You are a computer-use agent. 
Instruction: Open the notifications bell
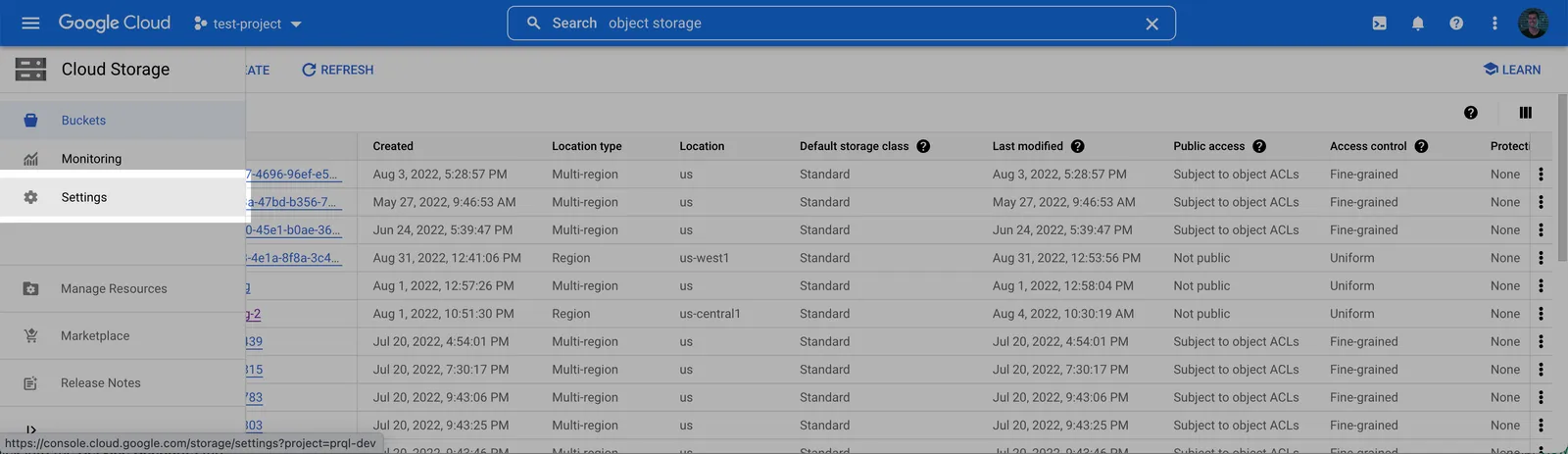pyautogui.click(x=1417, y=23)
